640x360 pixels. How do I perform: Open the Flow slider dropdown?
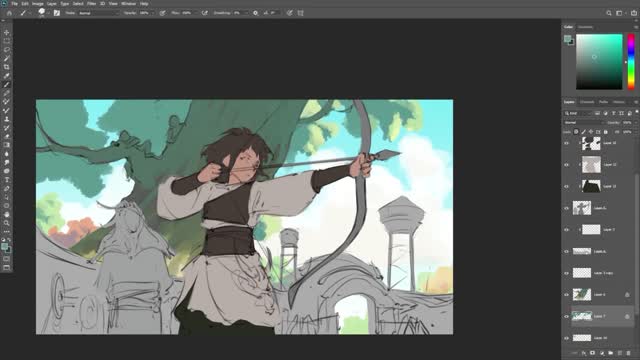tap(195, 13)
